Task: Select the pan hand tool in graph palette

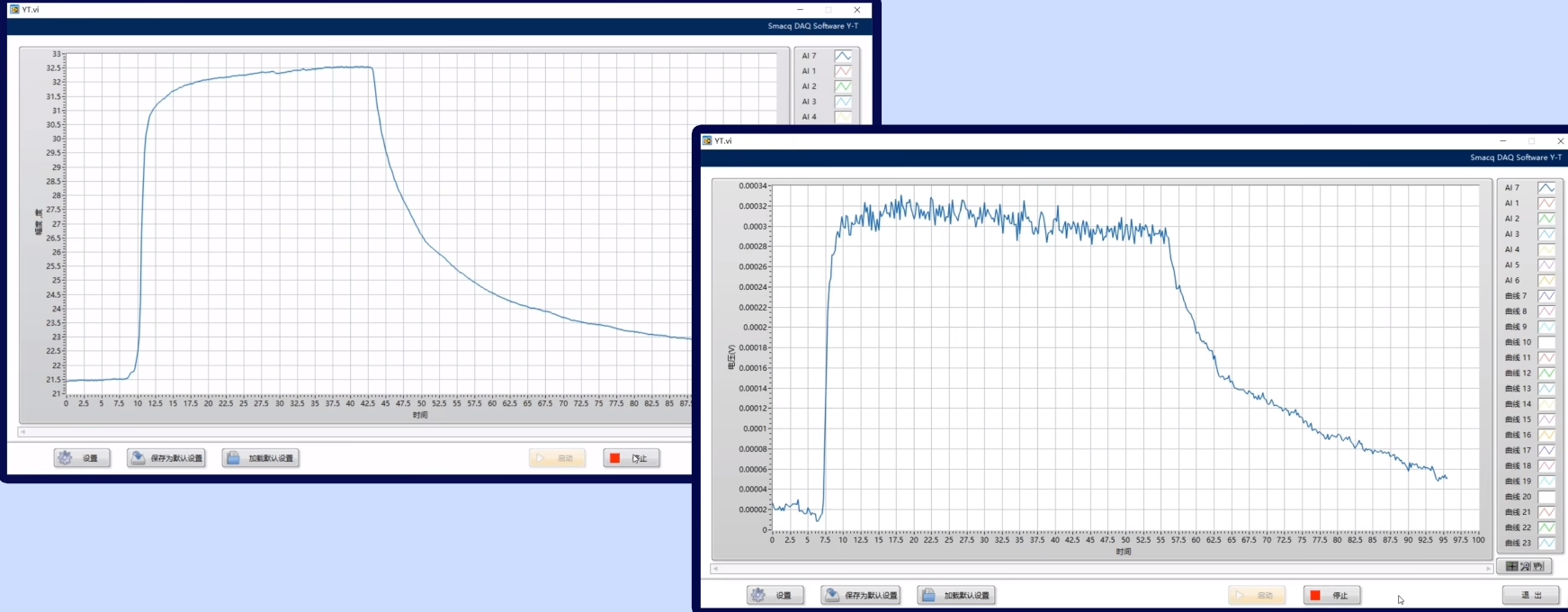Action: 1538,566
